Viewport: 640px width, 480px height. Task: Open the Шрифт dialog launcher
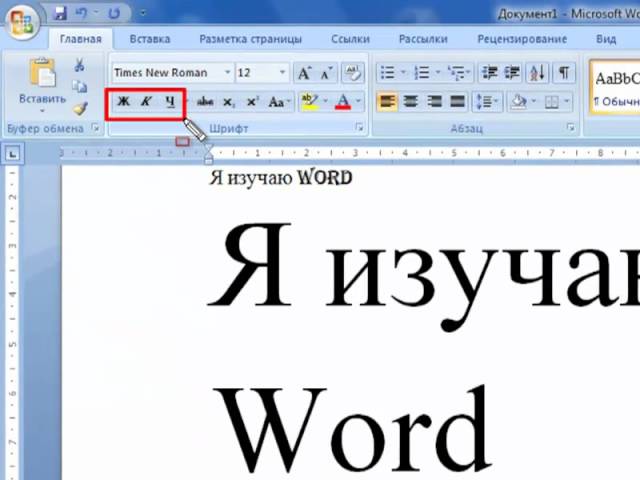pyautogui.click(x=359, y=127)
